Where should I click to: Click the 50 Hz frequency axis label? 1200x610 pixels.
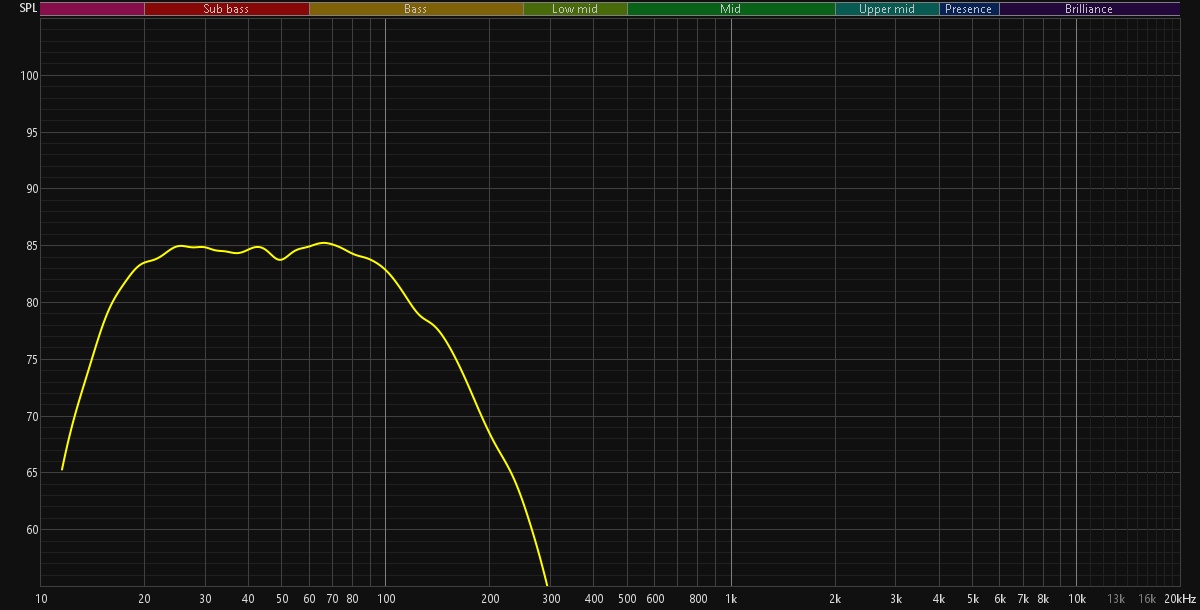tap(282, 599)
